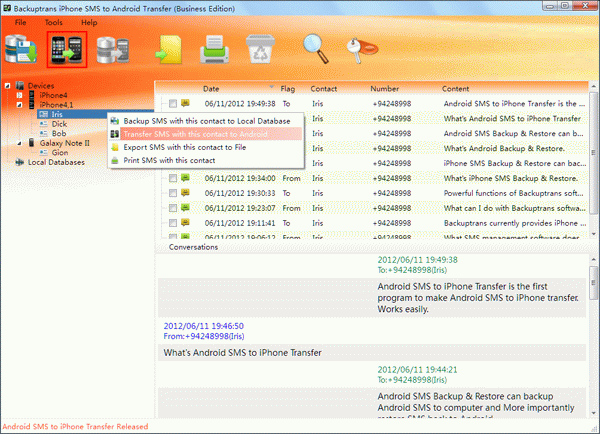
Task: Click the message icon in the 19:30:33 row
Action: (x=186, y=193)
